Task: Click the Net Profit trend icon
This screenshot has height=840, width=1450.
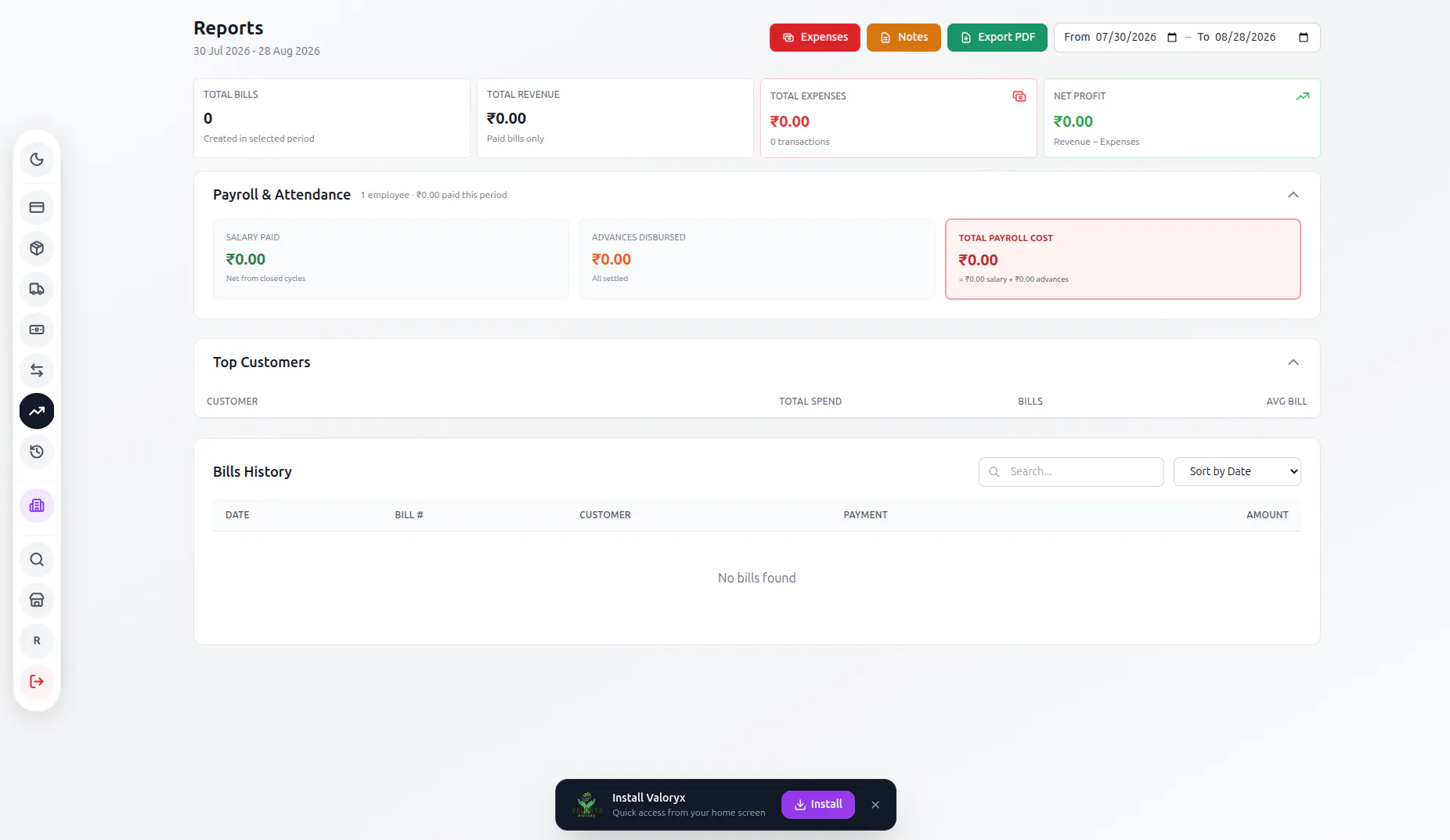Action: 1303,96
